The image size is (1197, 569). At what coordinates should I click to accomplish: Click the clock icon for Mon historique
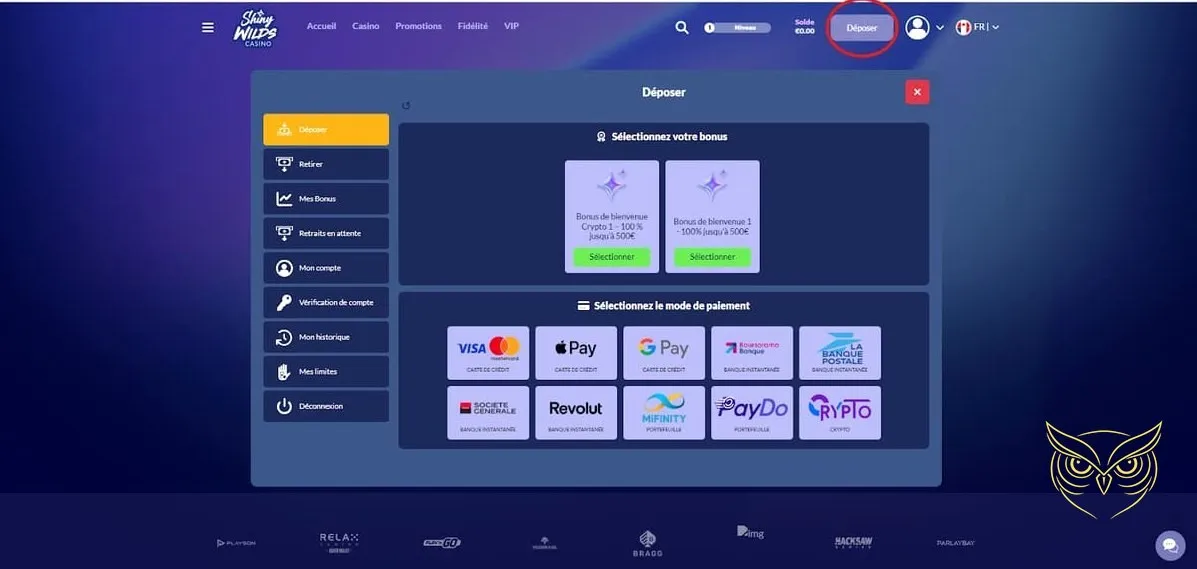click(x=284, y=337)
